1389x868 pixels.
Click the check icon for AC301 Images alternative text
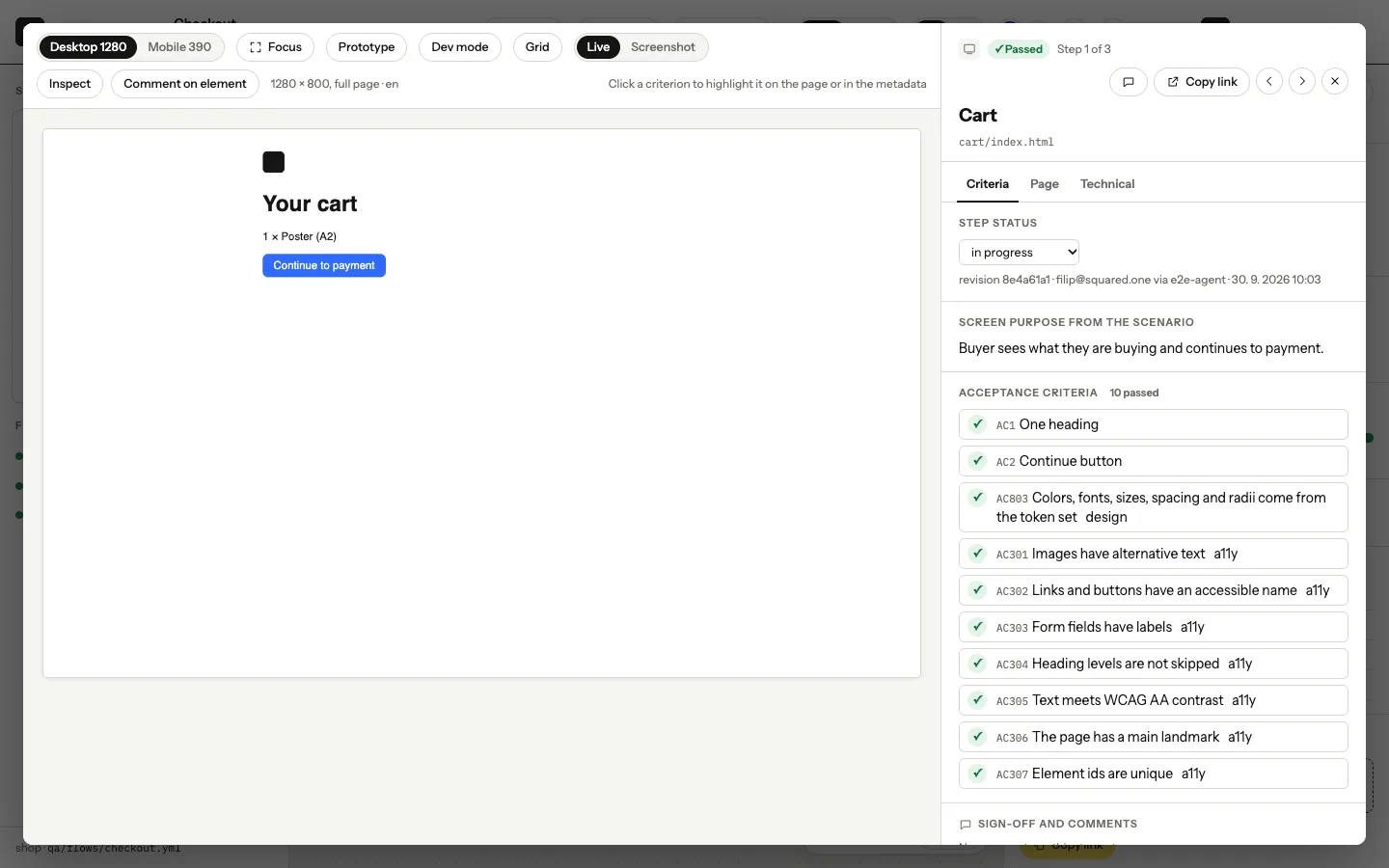977,554
